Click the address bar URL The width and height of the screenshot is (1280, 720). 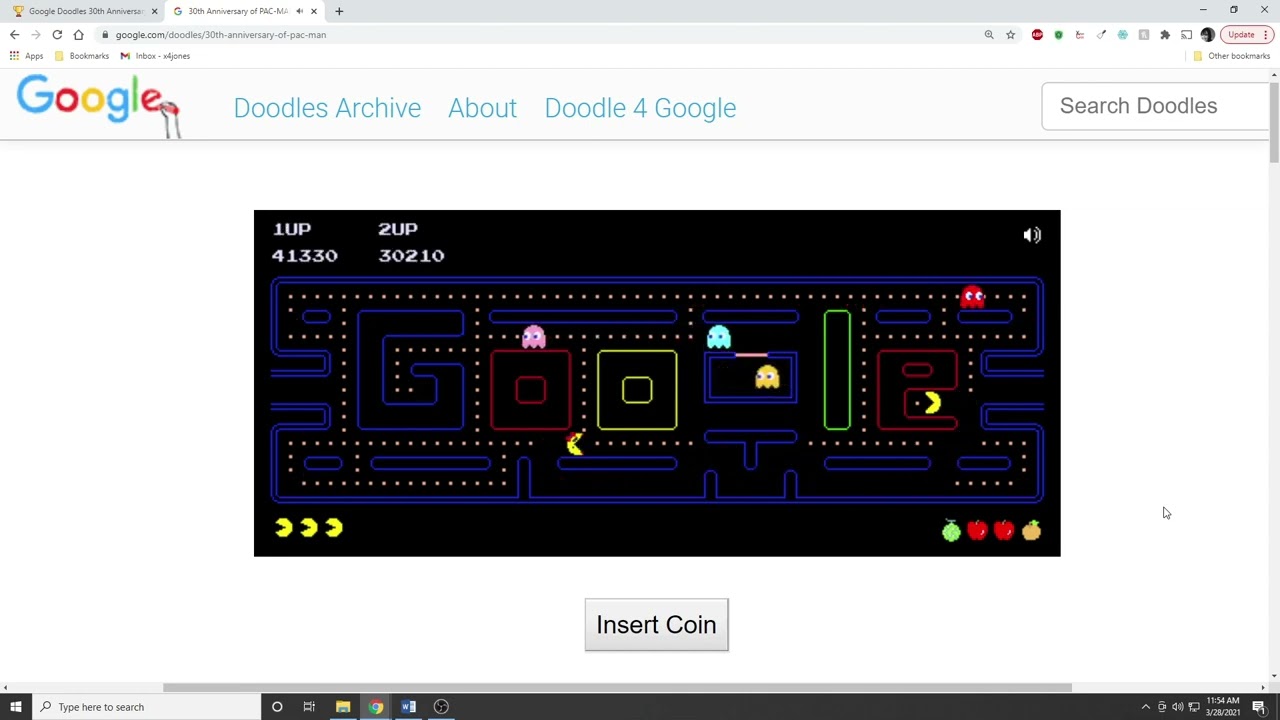(x=220, y=35)
